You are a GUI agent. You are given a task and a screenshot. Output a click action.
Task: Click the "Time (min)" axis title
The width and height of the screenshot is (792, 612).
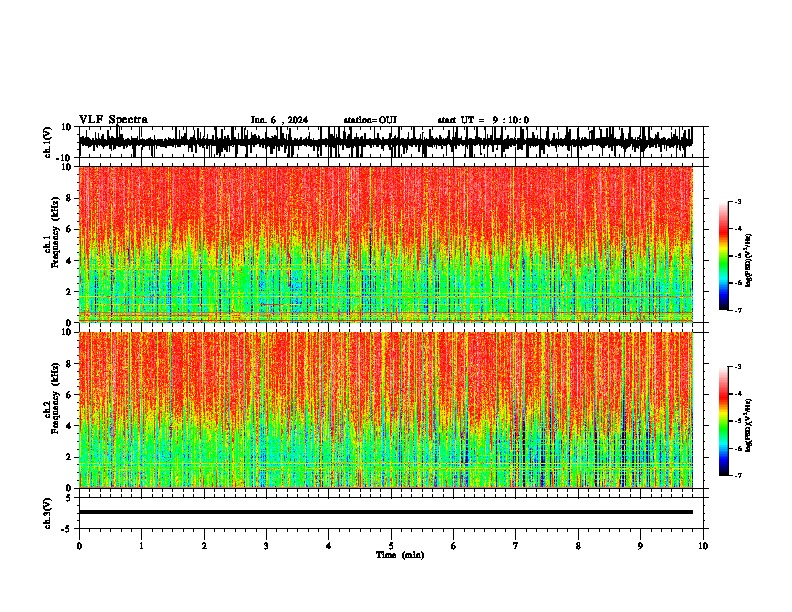click(x=400, y=555)
